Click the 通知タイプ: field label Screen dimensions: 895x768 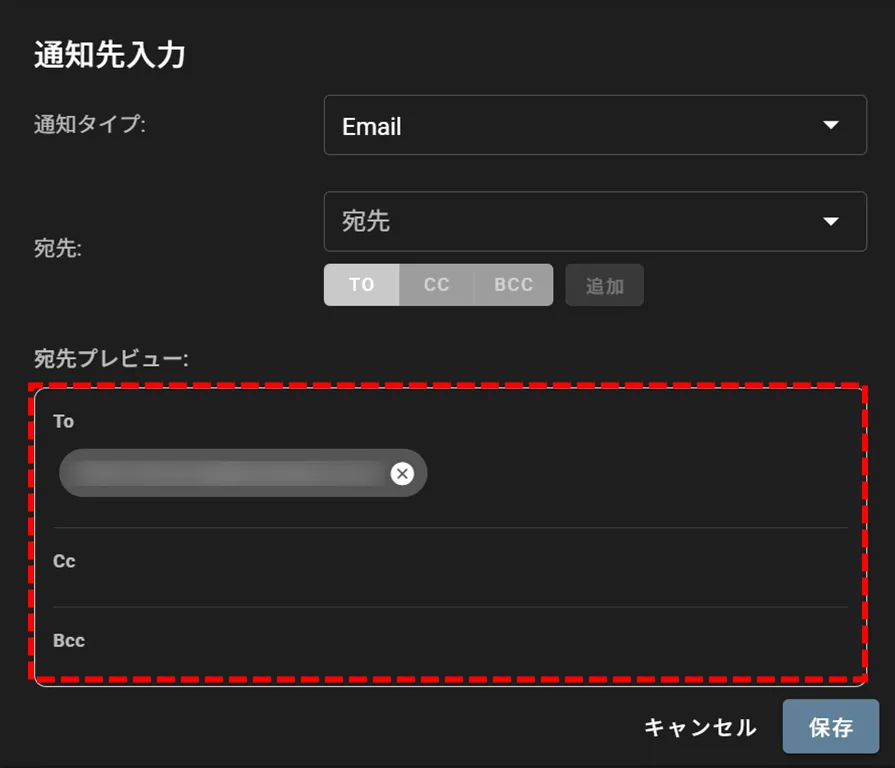[90, 125]
